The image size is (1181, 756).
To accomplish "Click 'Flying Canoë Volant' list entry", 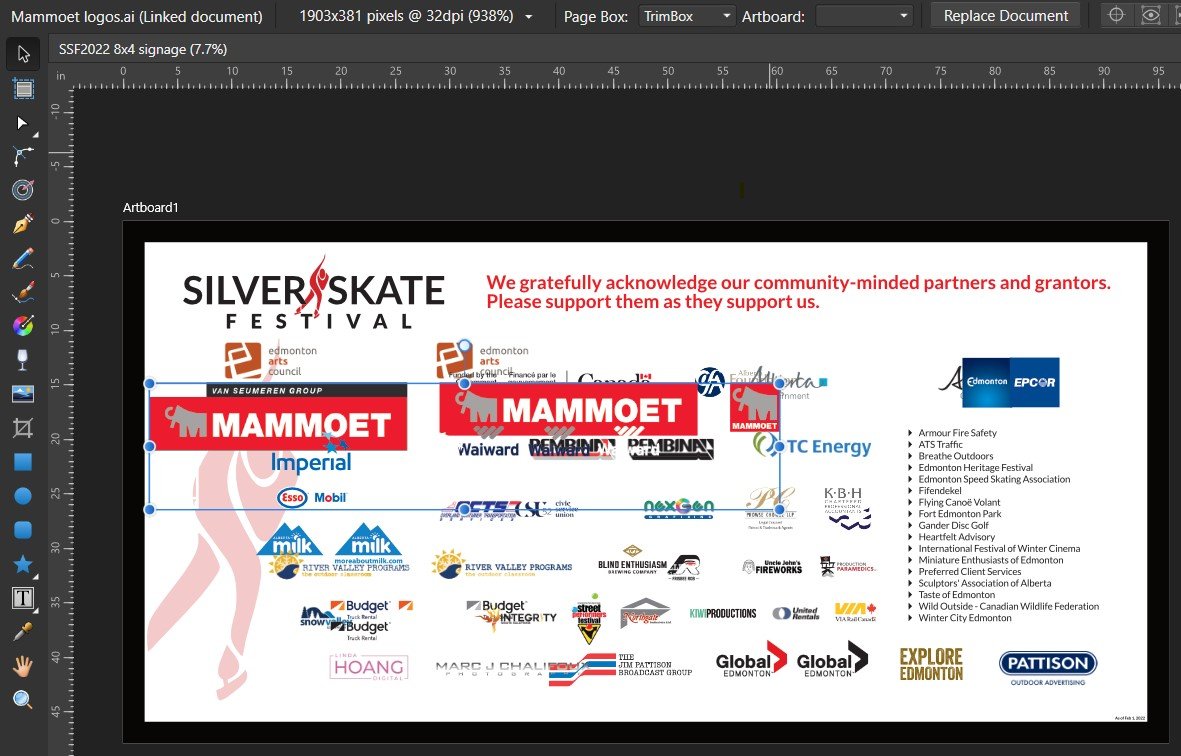I will pyautogui.click(x=960, y=502).
